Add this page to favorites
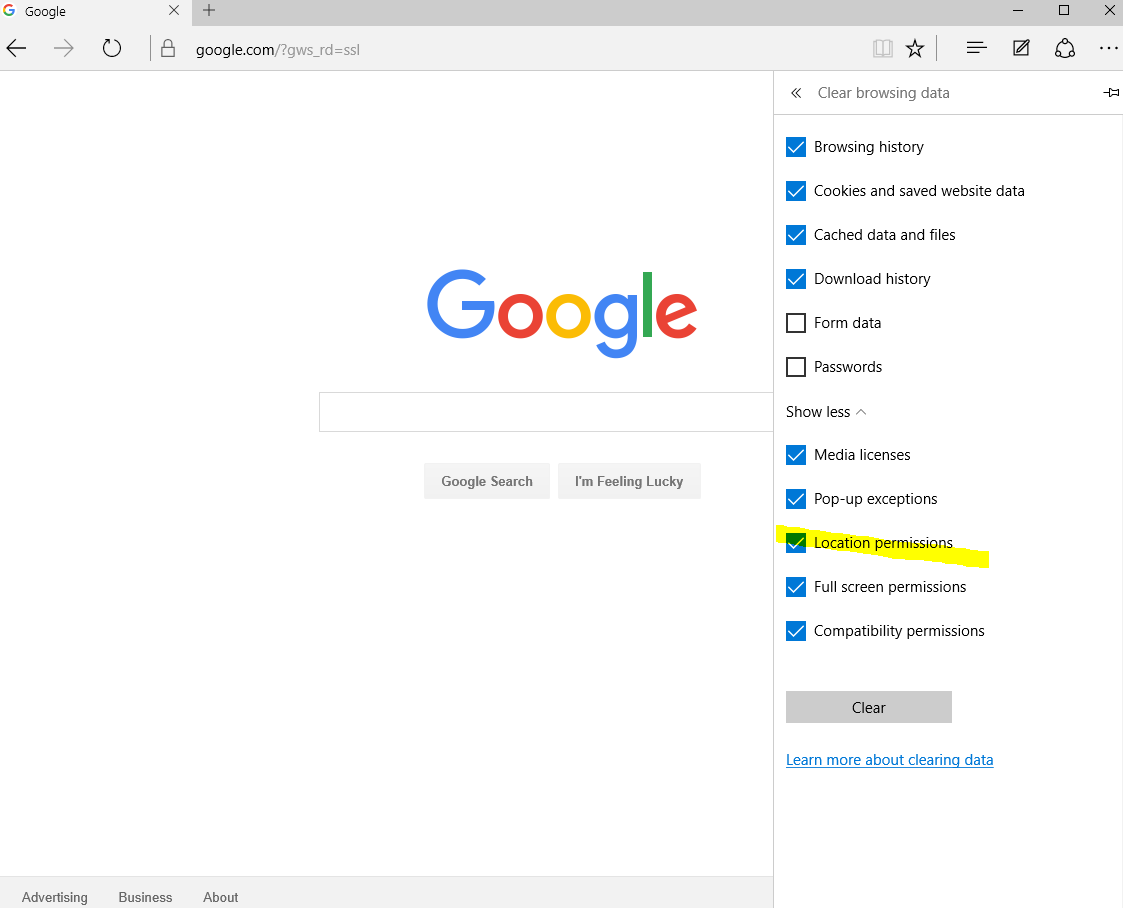The image size is (1123, 908). pos(915,47)
